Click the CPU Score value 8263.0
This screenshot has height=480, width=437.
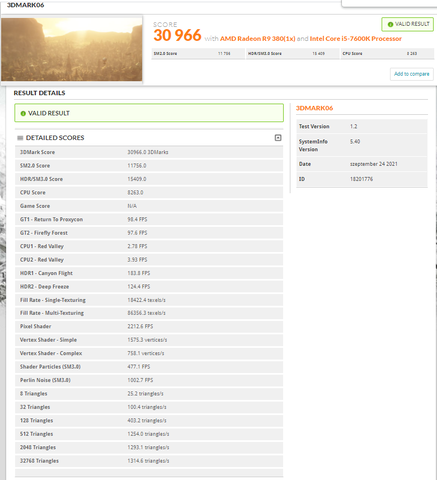click(x=135, y=193)
